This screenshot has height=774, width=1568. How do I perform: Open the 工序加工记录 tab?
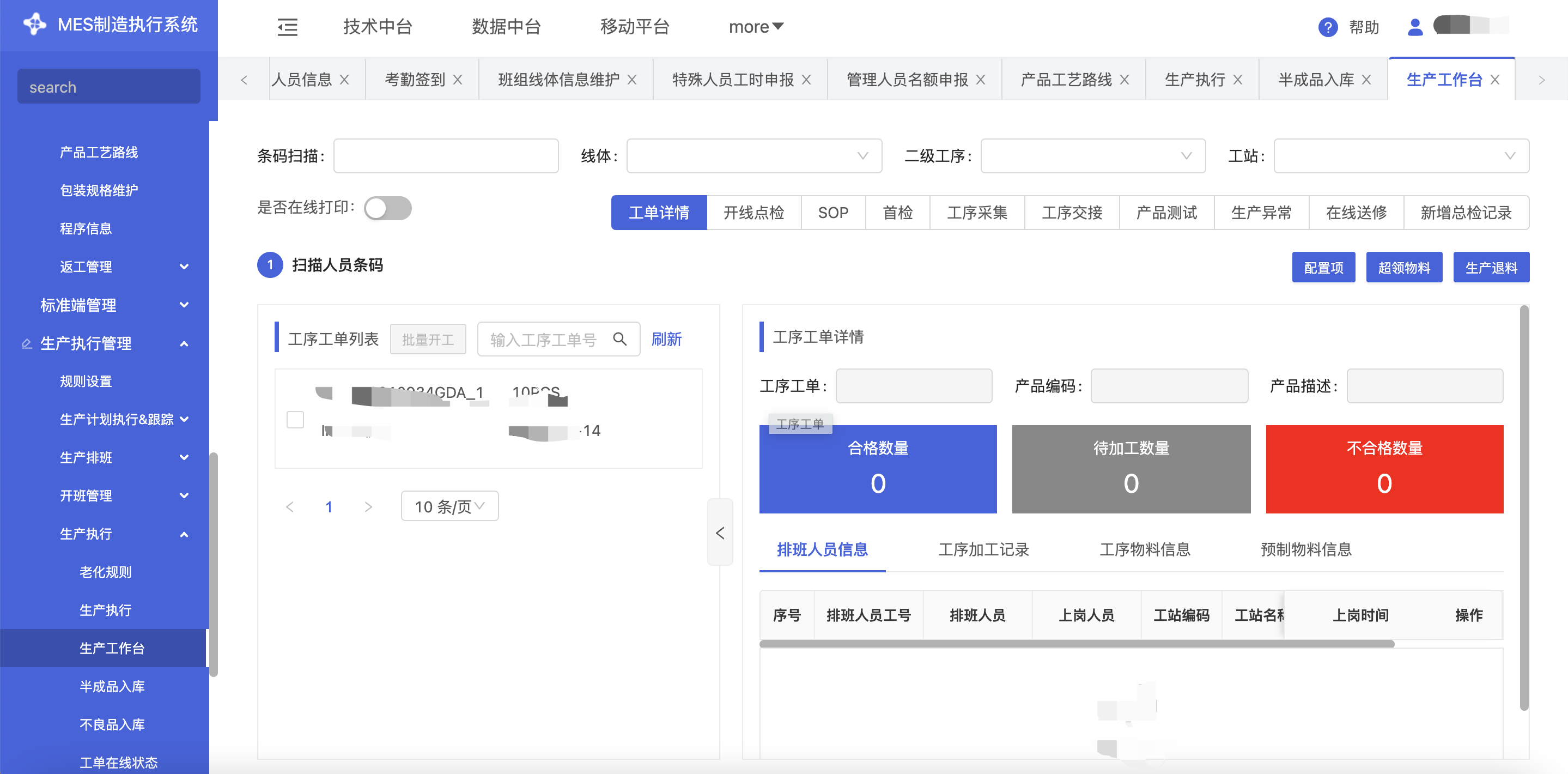[x=983, y=549]
